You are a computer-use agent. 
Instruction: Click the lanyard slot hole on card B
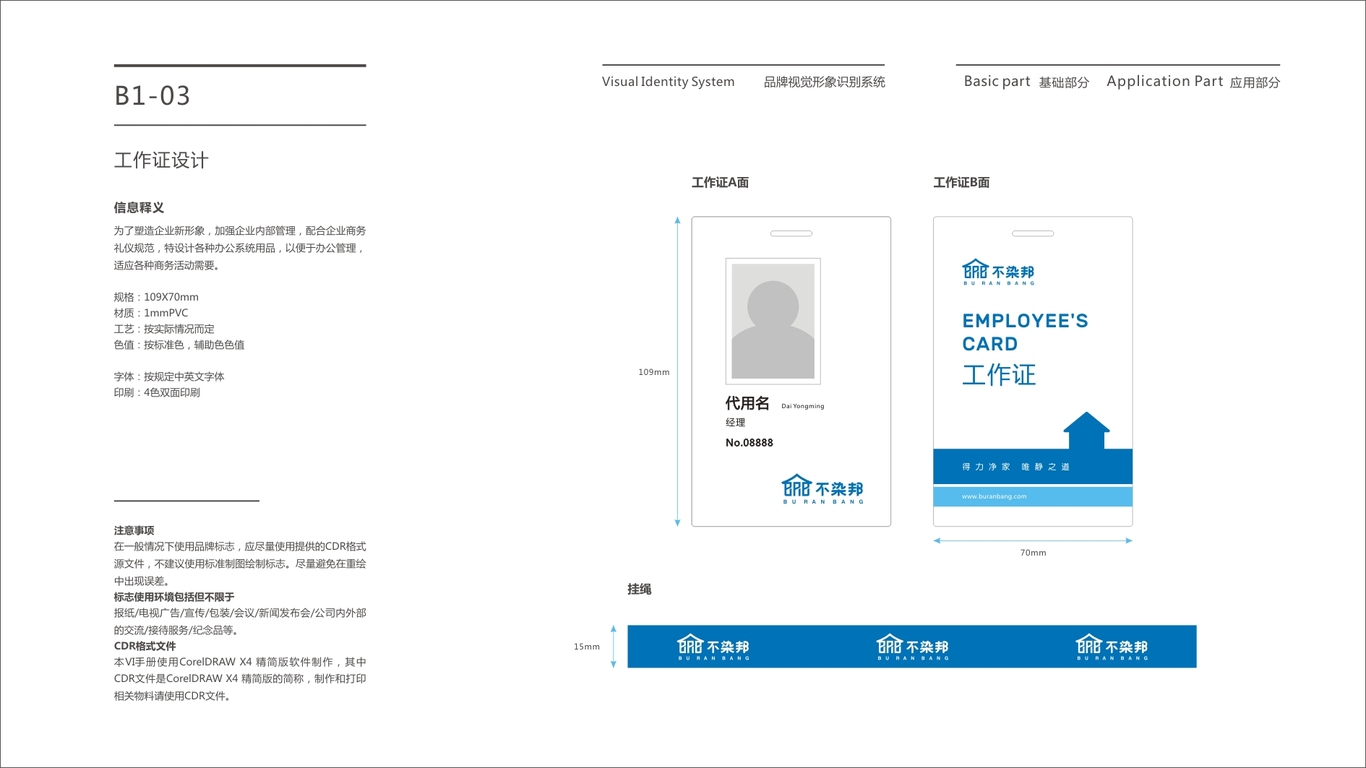1033,234
